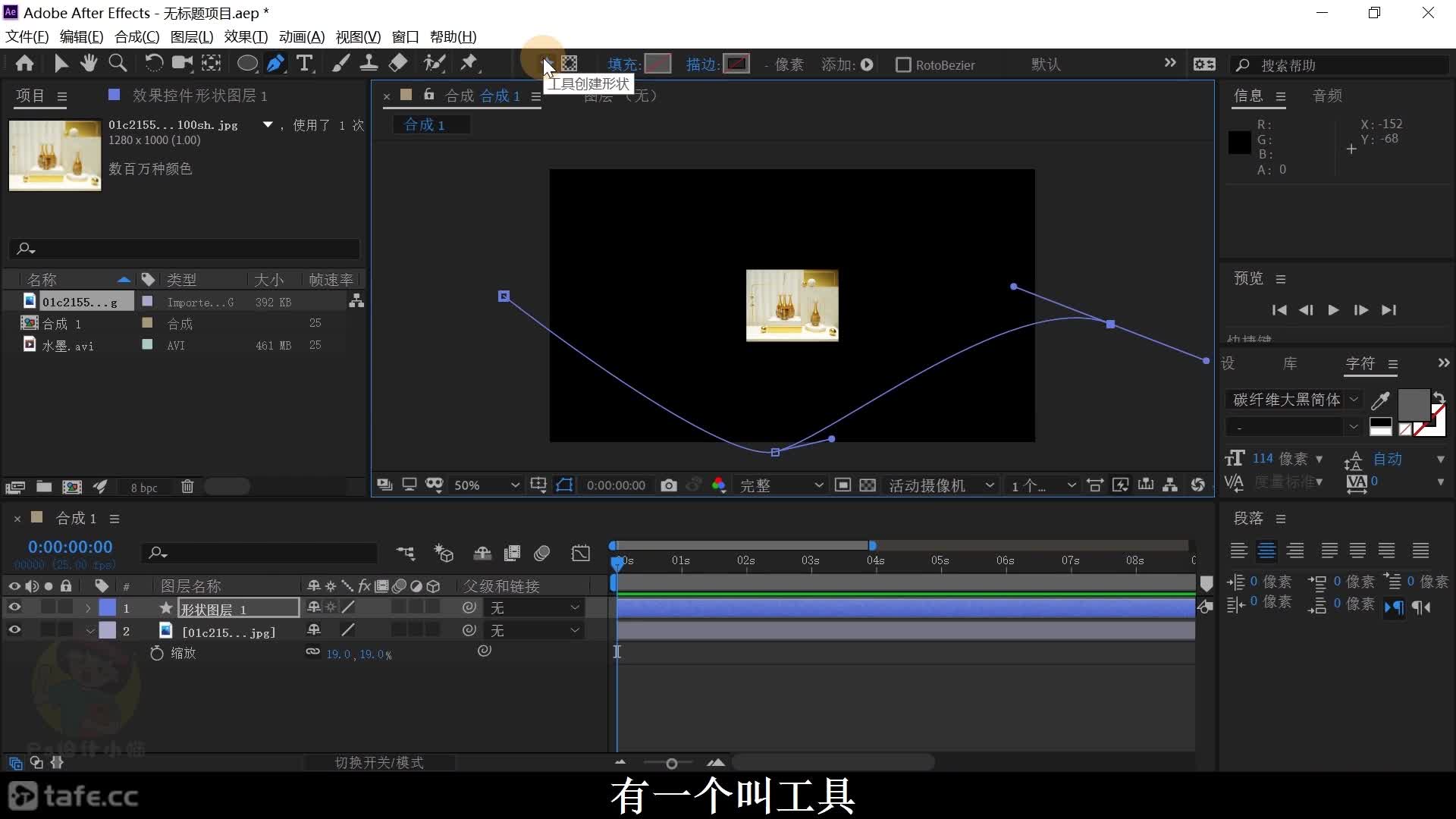Select the Pan Behind anchor tool

pyautogui.click(x=212, y=64)
